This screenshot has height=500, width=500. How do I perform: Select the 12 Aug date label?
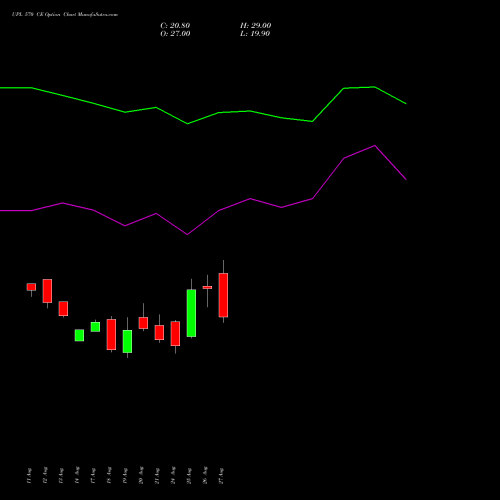pyautogui.click(x=45, y=475)
